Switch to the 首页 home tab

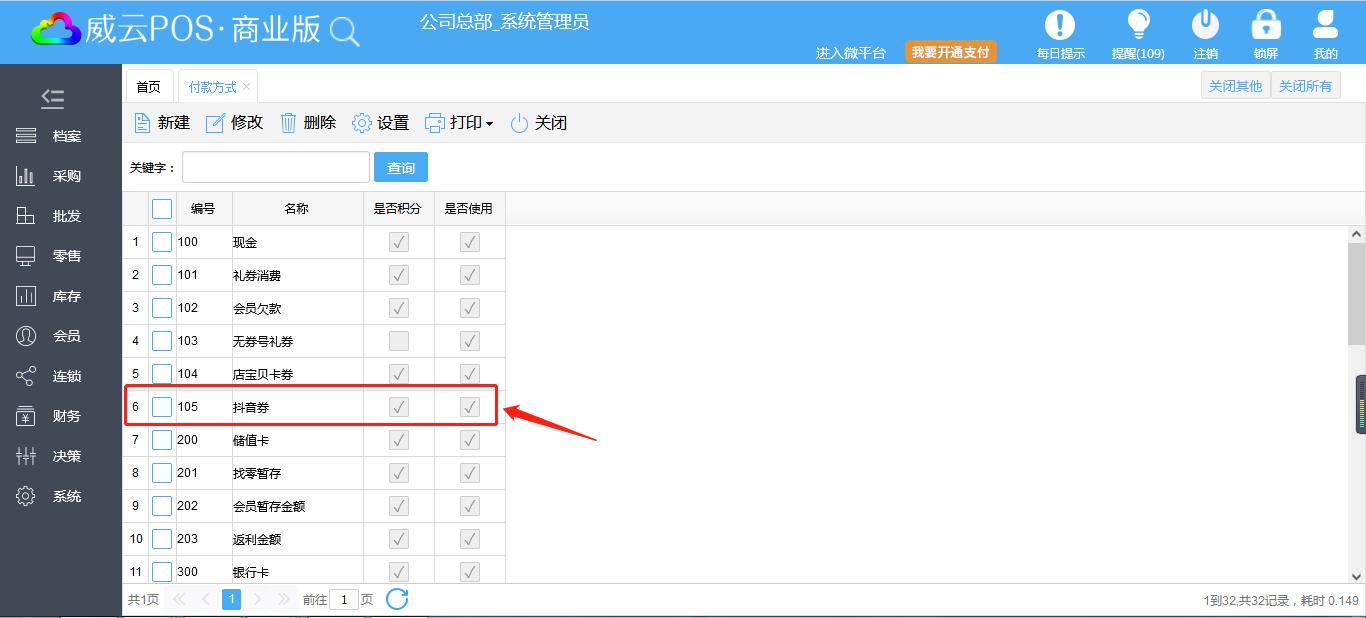click(148, 87)
